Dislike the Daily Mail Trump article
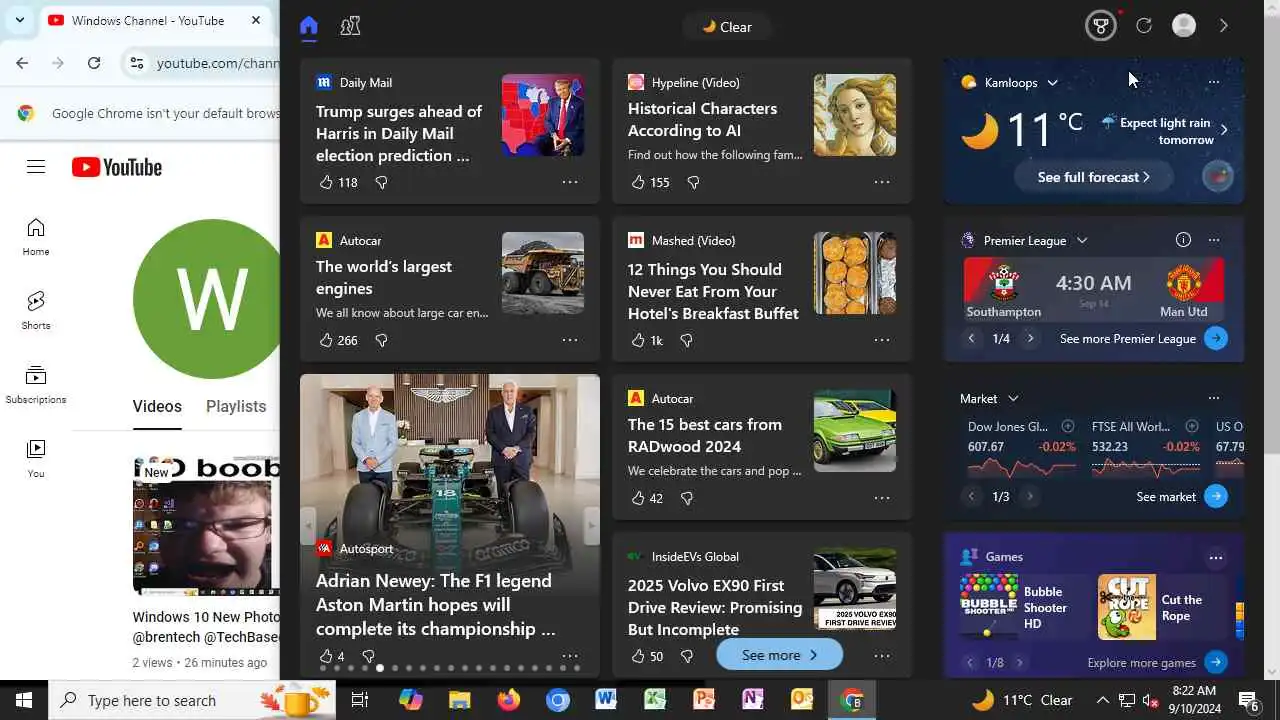This screenshot has width=1280, height=720. pos(381,182)
